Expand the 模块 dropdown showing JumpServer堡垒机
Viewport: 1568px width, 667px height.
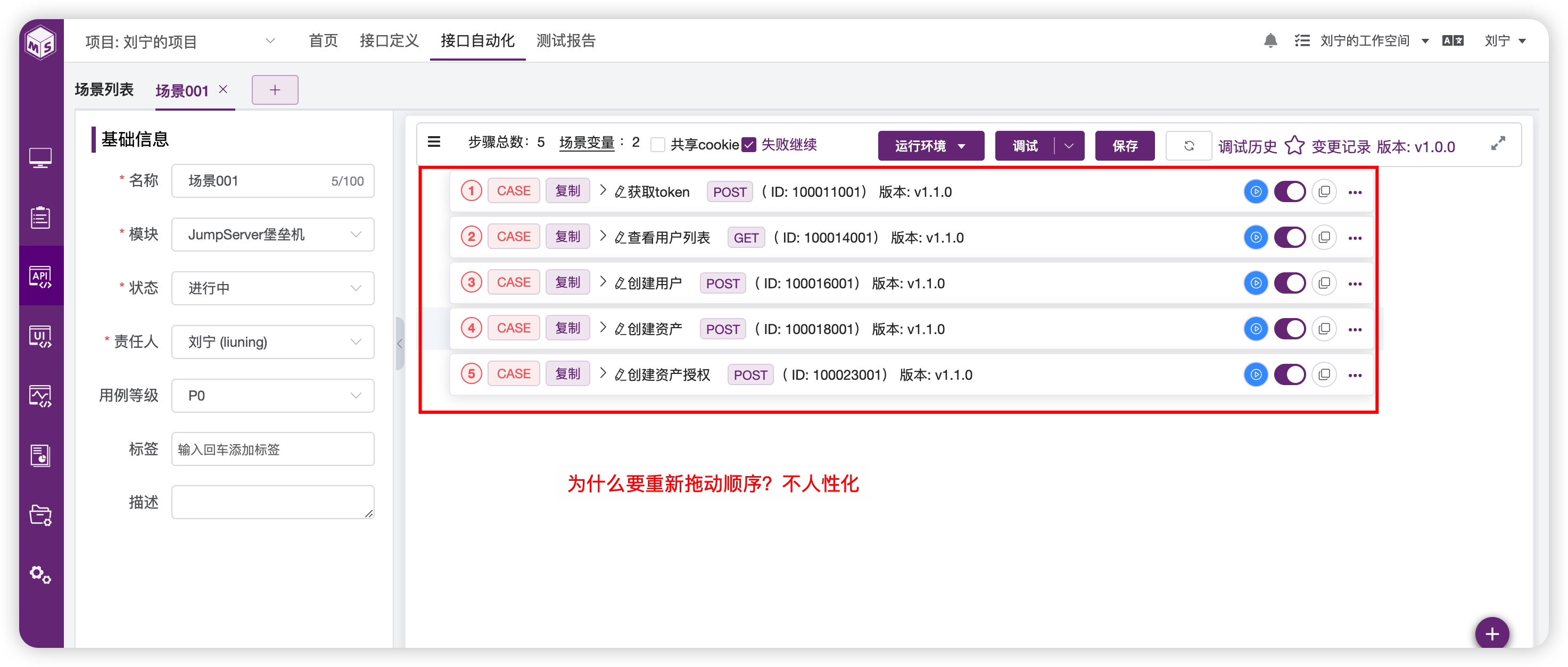356,234
